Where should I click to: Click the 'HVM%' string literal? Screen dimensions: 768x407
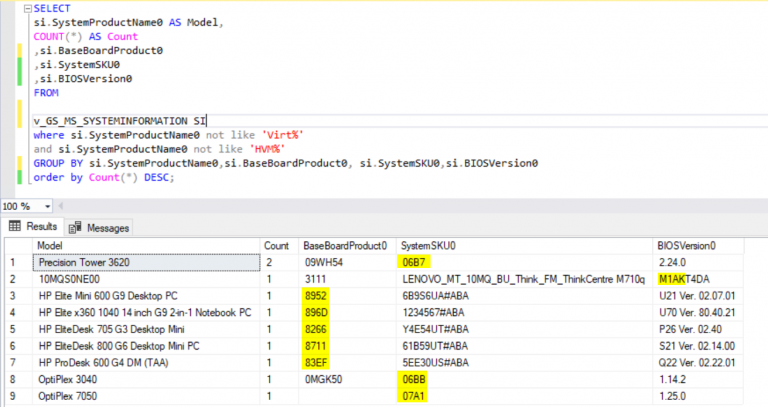[x=267, y=149]
